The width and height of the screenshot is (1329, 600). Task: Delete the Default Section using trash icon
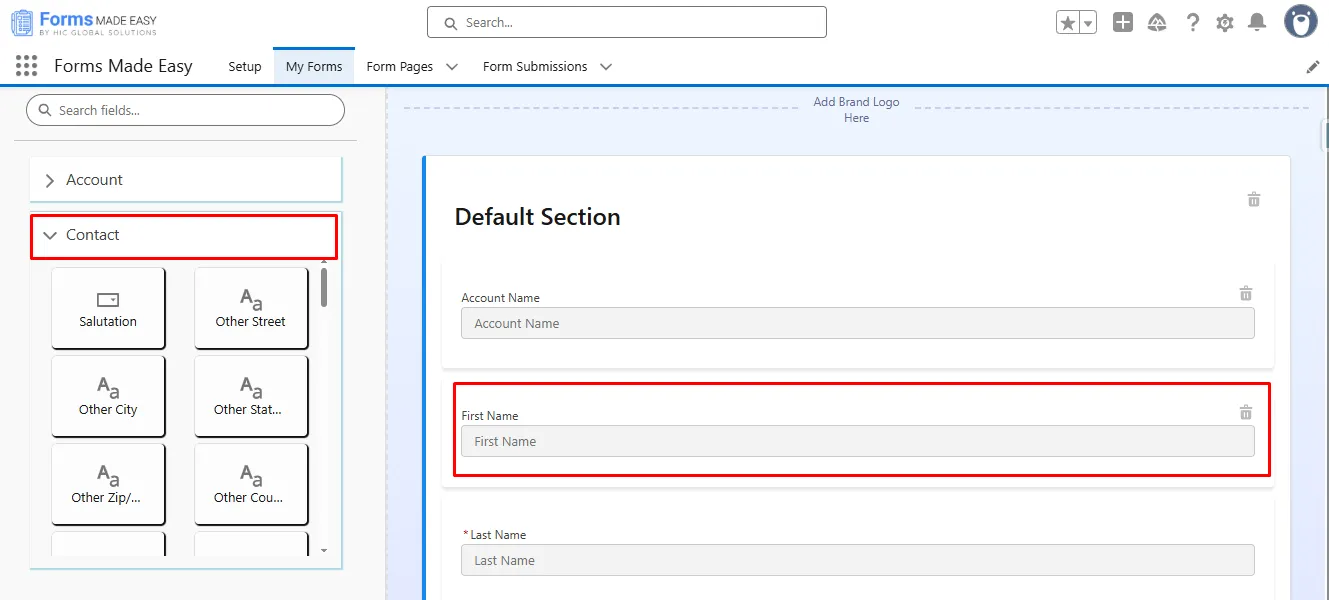(1254, 199)
